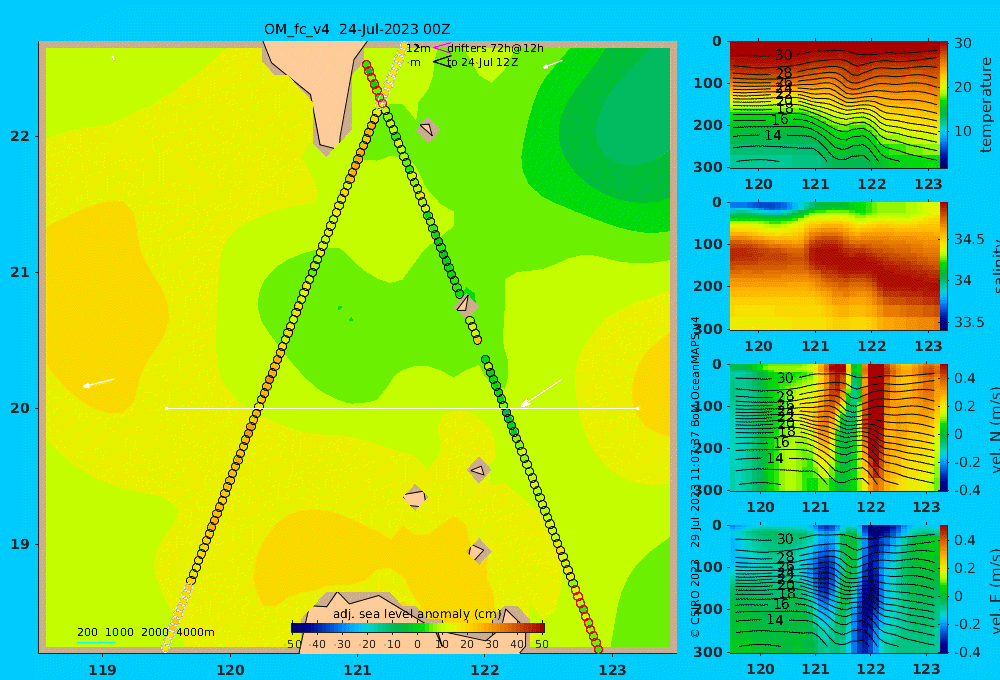This screenshot has height=680, width=1000.
Task: Click the 'vel. E (m/s)' axis label
Action: tap(994, 590)
